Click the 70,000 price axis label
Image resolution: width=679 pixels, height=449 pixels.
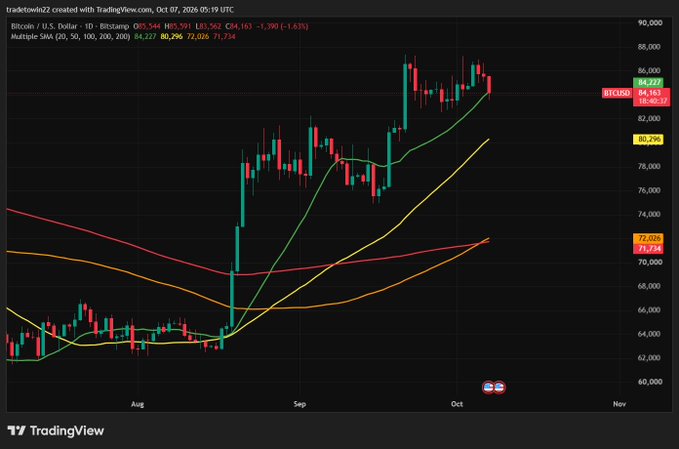coord(650,262)
